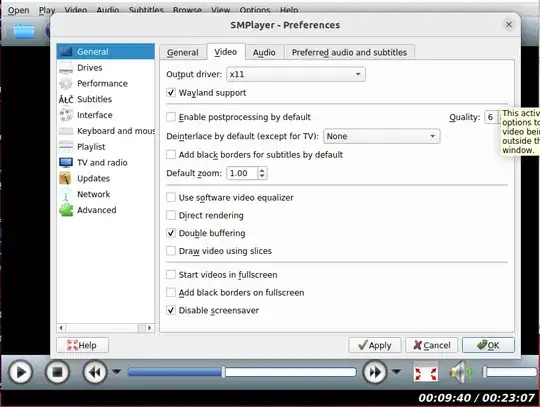Click the open folder toolbar icon

pyautogui.click(x=24, y=31)
